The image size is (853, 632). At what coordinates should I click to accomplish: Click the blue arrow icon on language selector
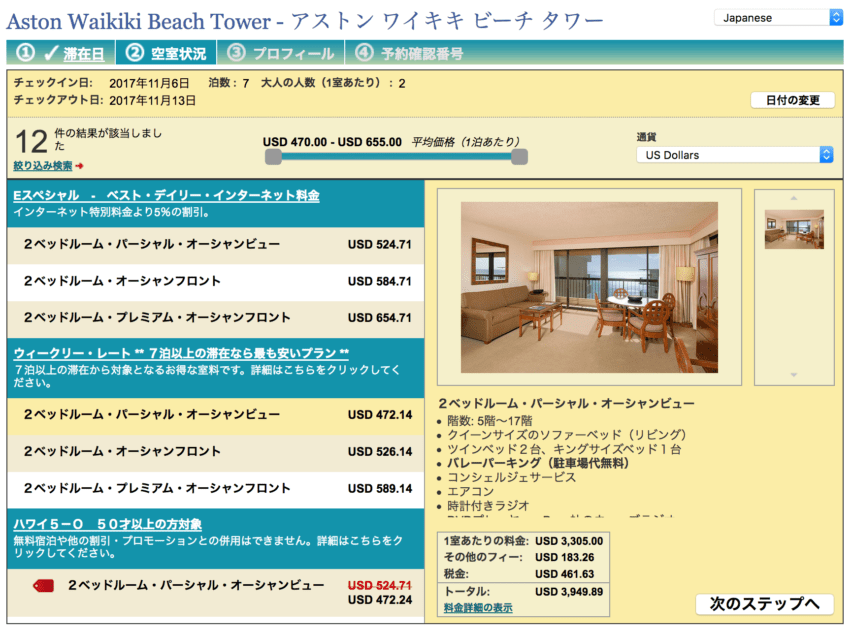tap(835, 16)
